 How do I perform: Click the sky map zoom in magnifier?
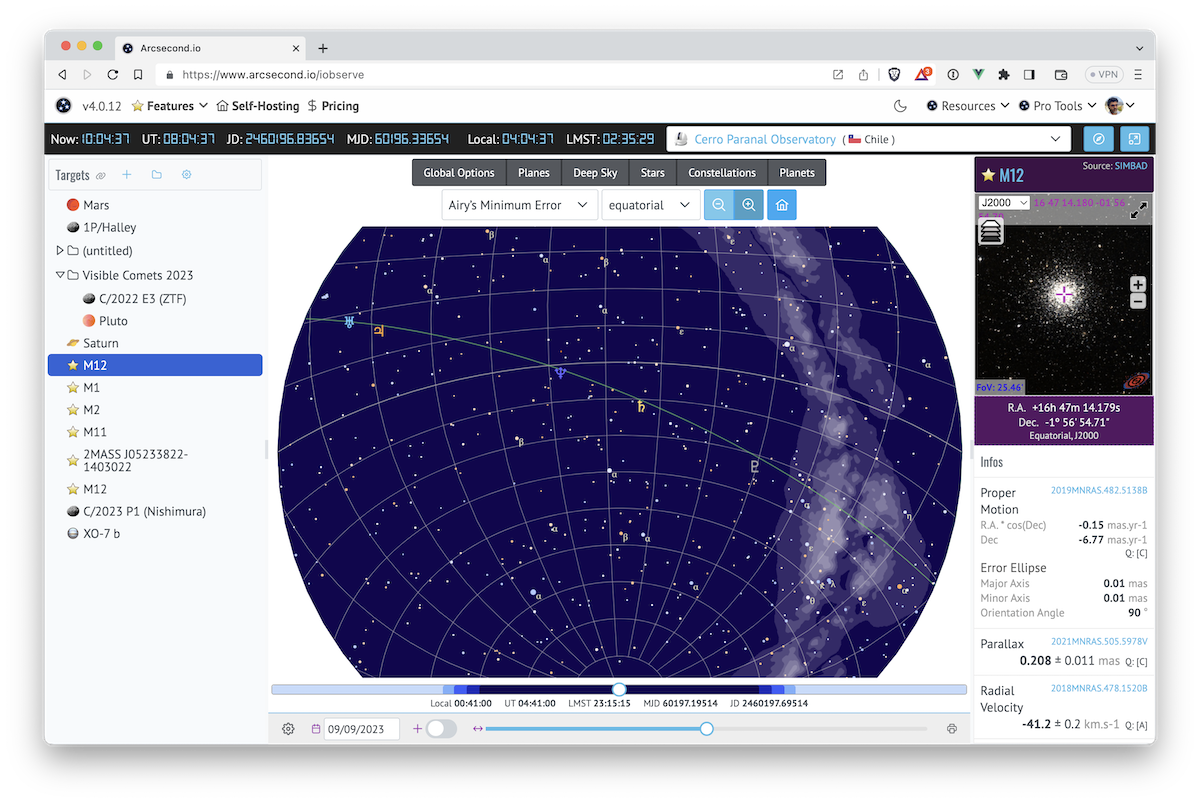(748, 205)
